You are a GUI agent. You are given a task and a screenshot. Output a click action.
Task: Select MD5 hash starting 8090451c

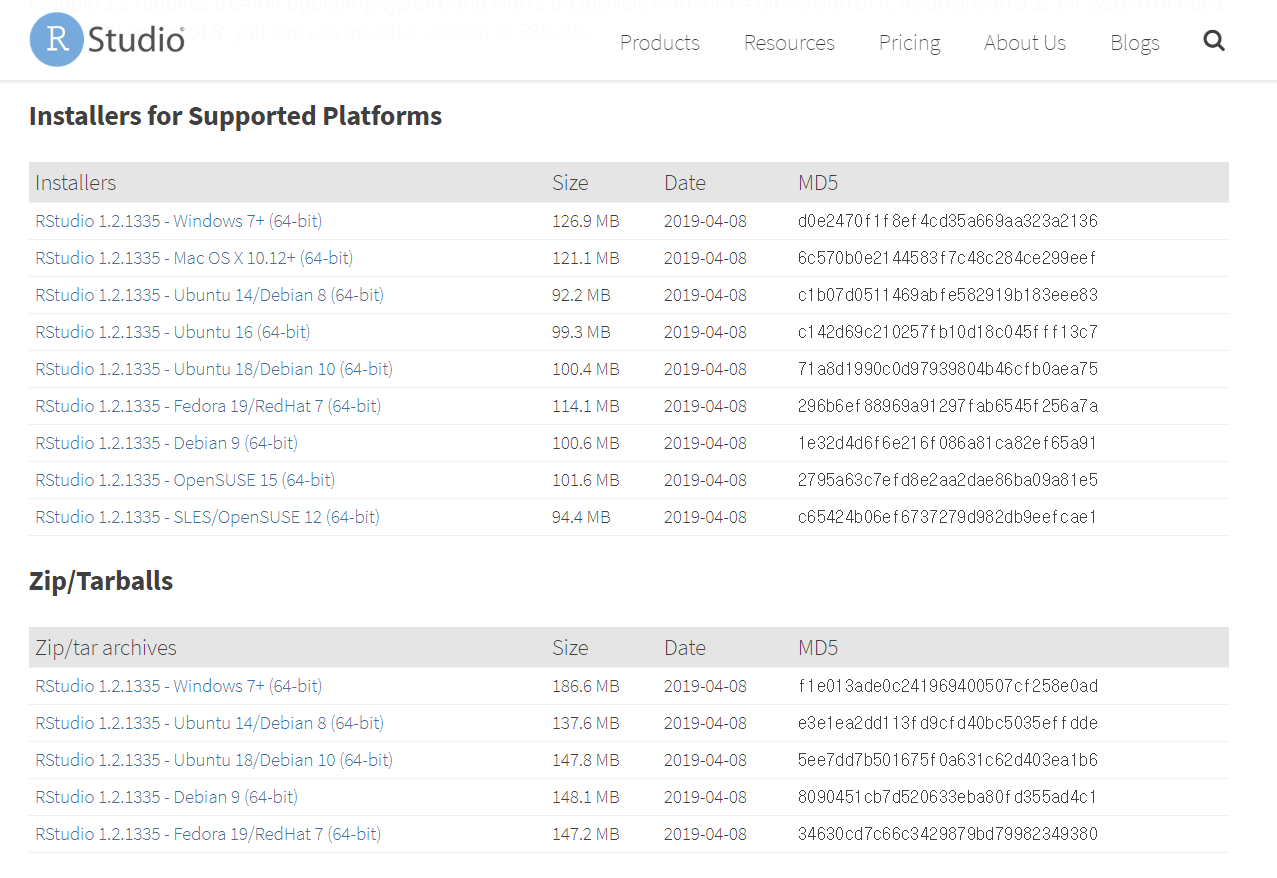click(x=948, y=797)
